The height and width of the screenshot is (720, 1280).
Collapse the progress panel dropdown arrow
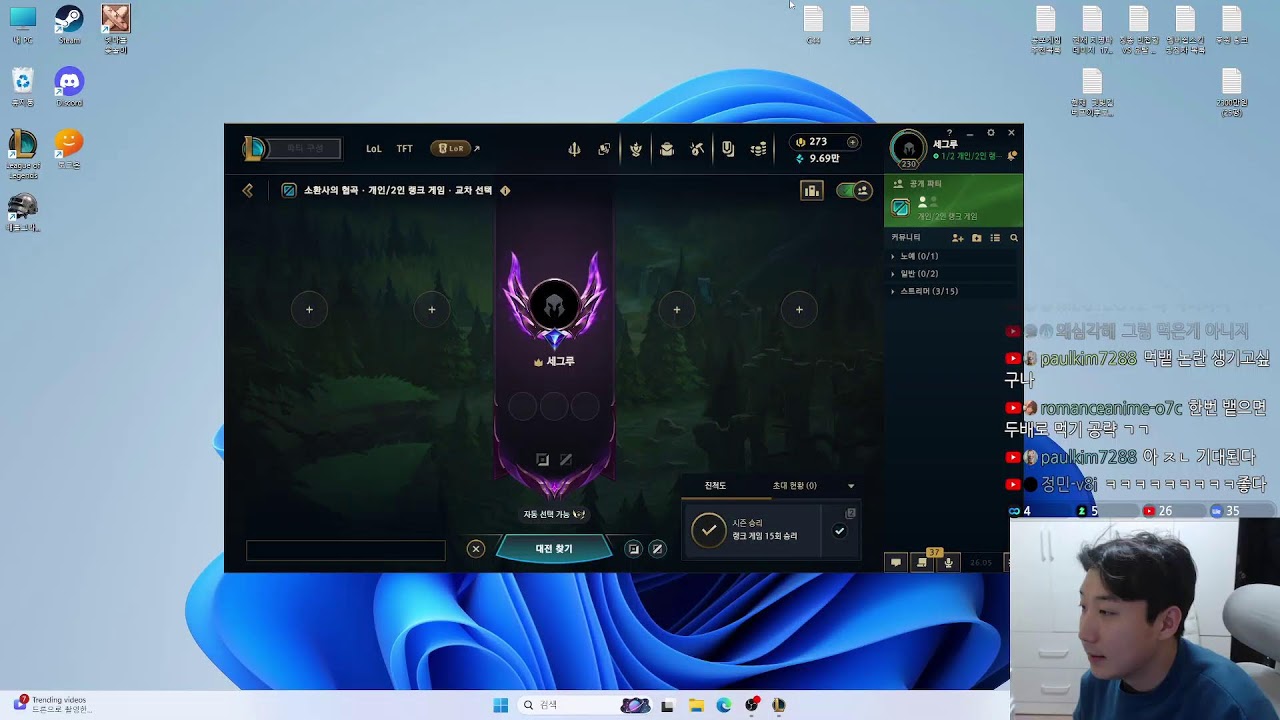851,486
